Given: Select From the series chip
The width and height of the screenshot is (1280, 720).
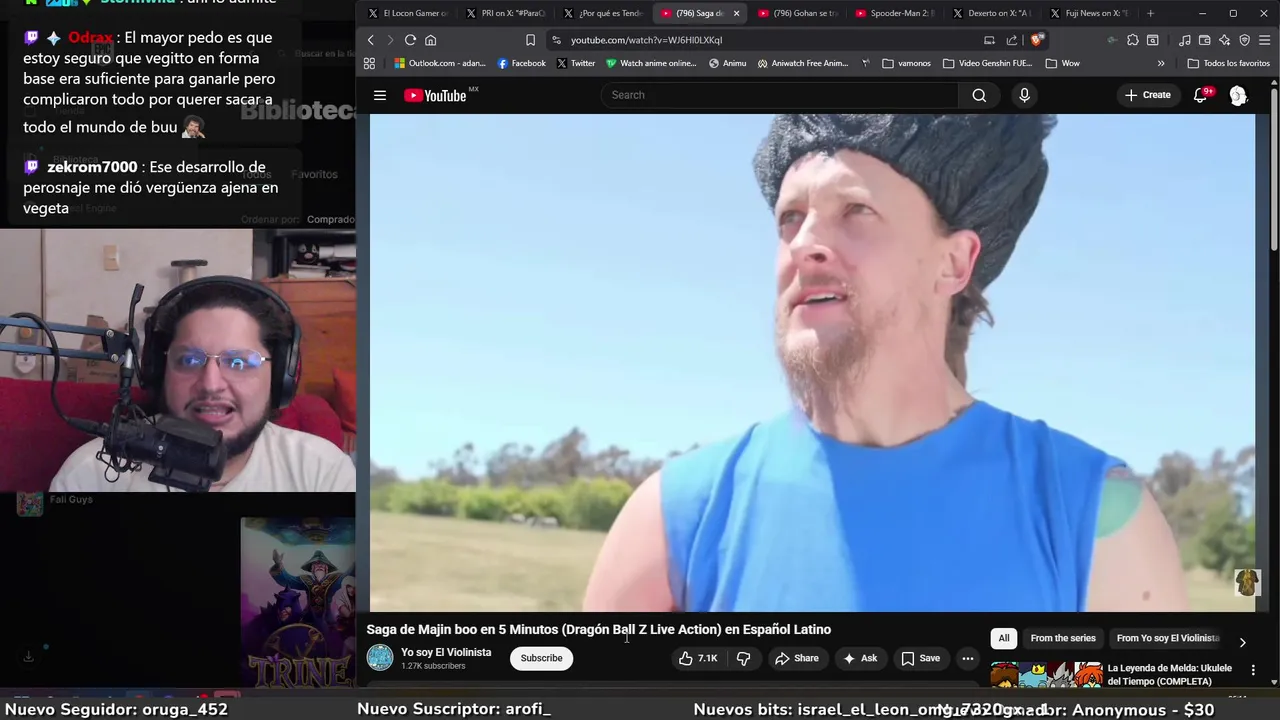Looking at the screenshot, I should click(x=1063, y=638).
